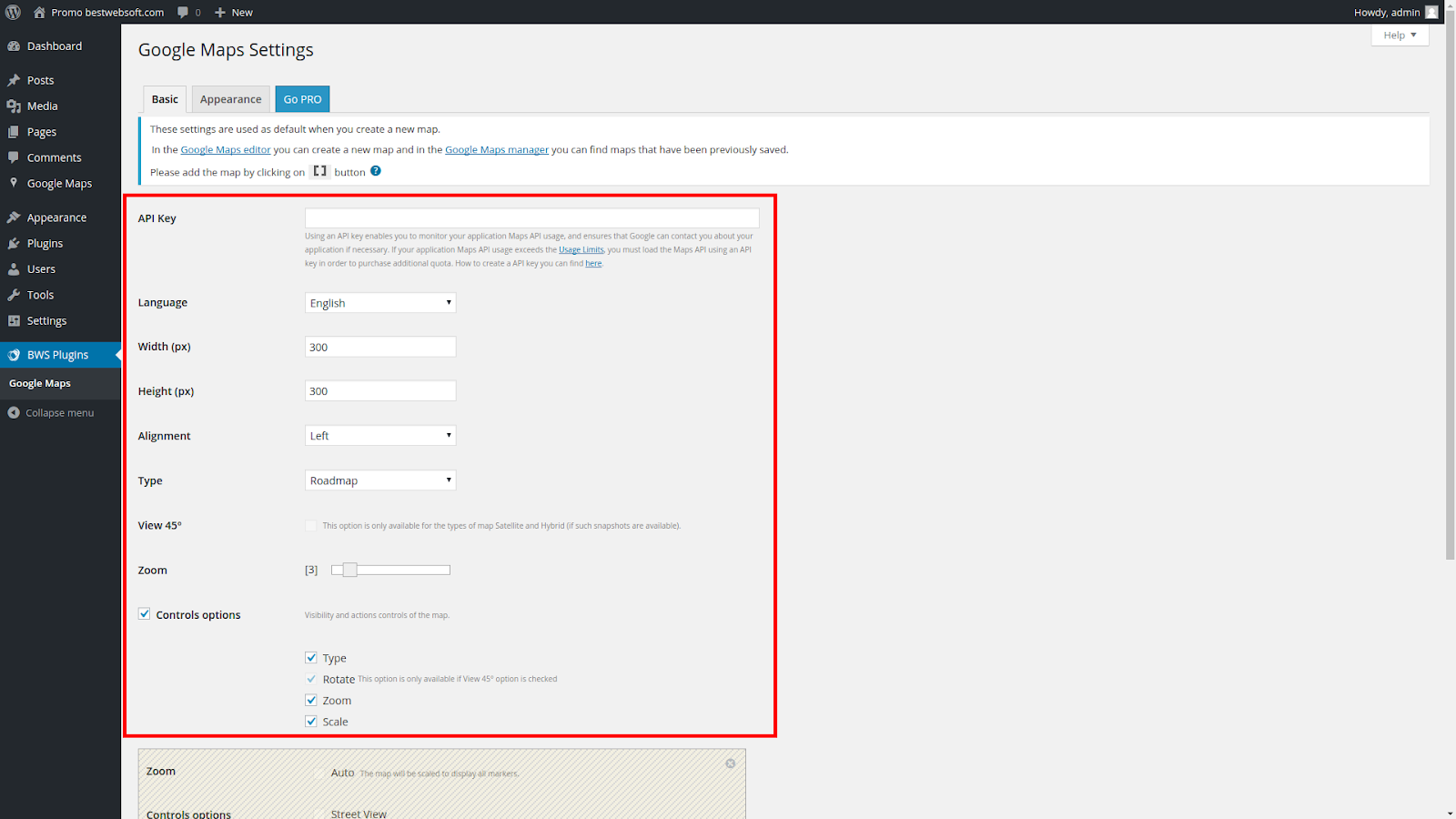Image resolution: width=1456 pixels, height=819 pixels.
Task: Click the blue help question mark icon
Action: tap(376, 171)
